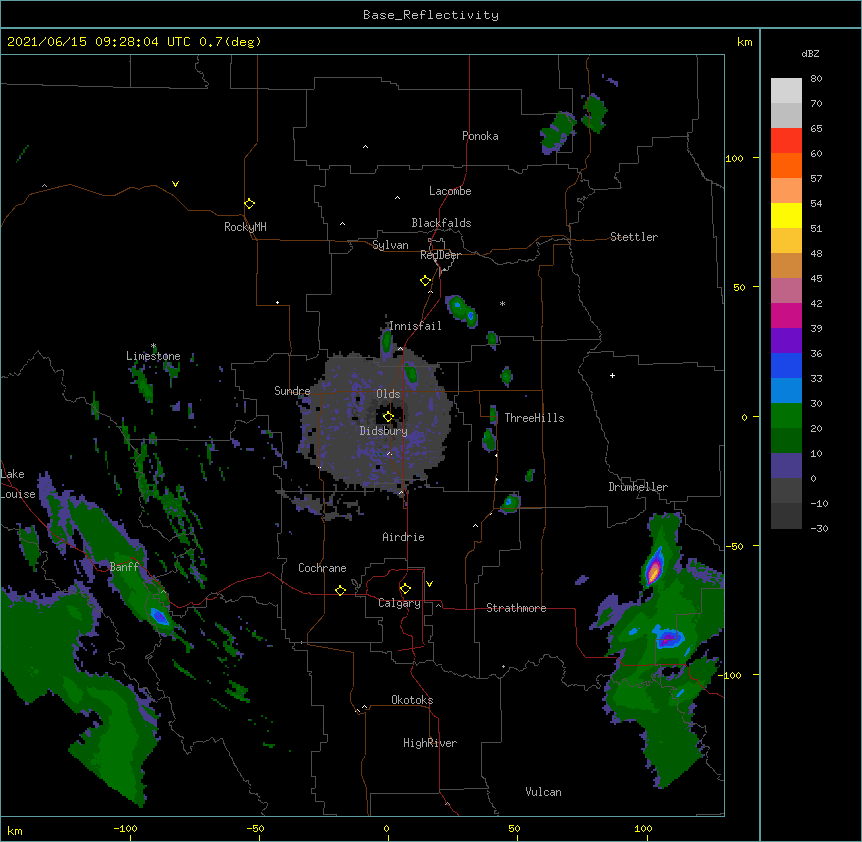Click the Drumheller label
This screenshot has width=862, height=842.
pos(638,487)
